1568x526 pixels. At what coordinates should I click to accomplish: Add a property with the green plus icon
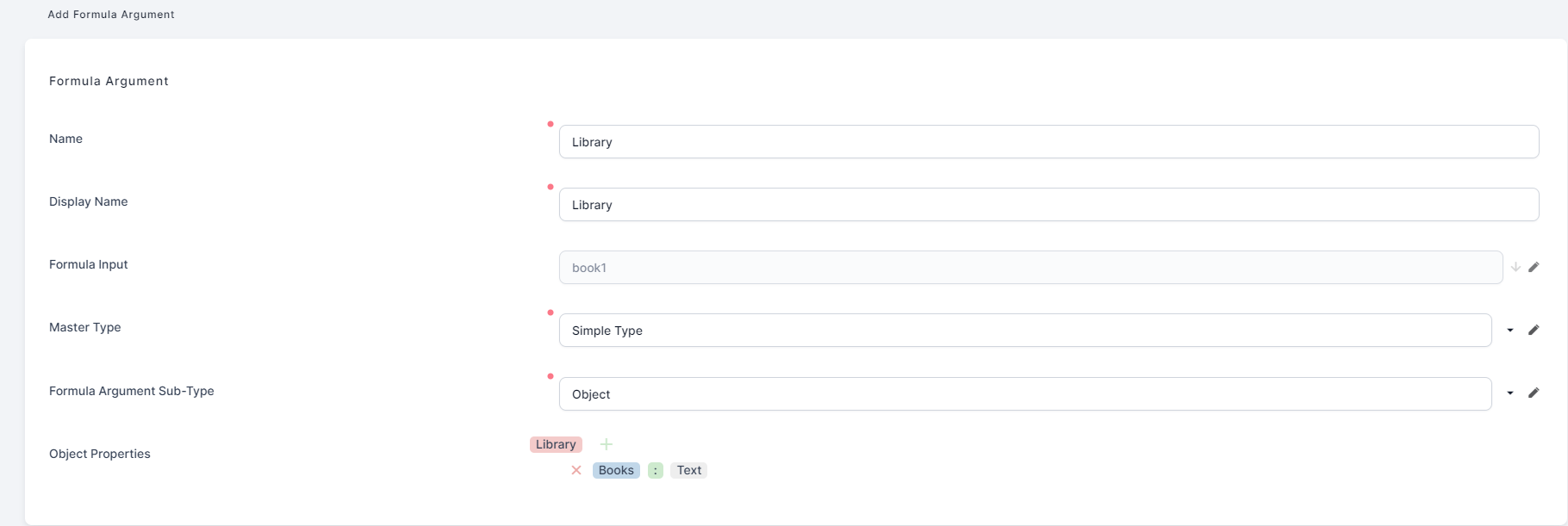pos(607,444)
